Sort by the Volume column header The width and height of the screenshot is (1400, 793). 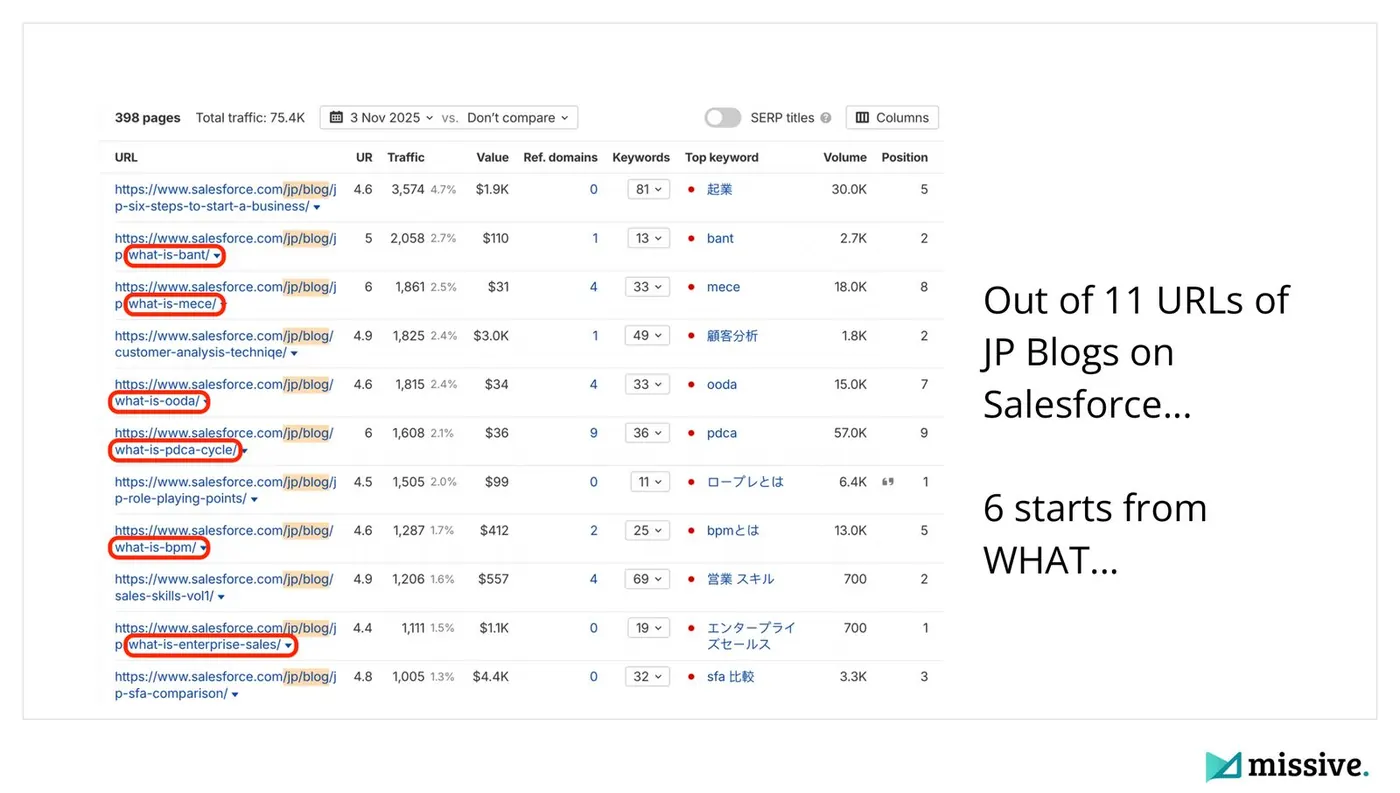click(x=845, y=157)
